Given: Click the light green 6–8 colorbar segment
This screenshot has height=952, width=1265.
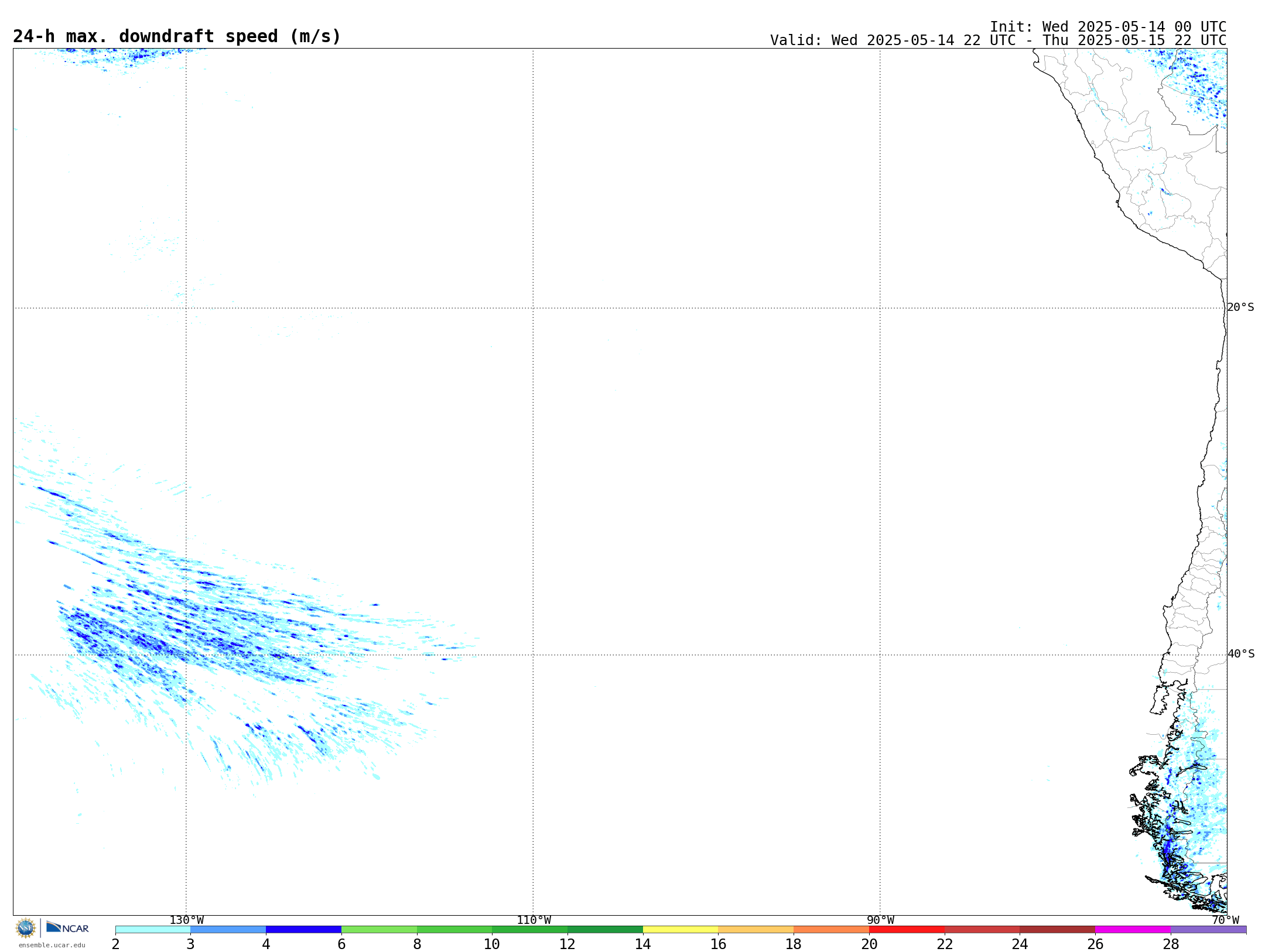Looking at the screenshot, I should 379,930.
